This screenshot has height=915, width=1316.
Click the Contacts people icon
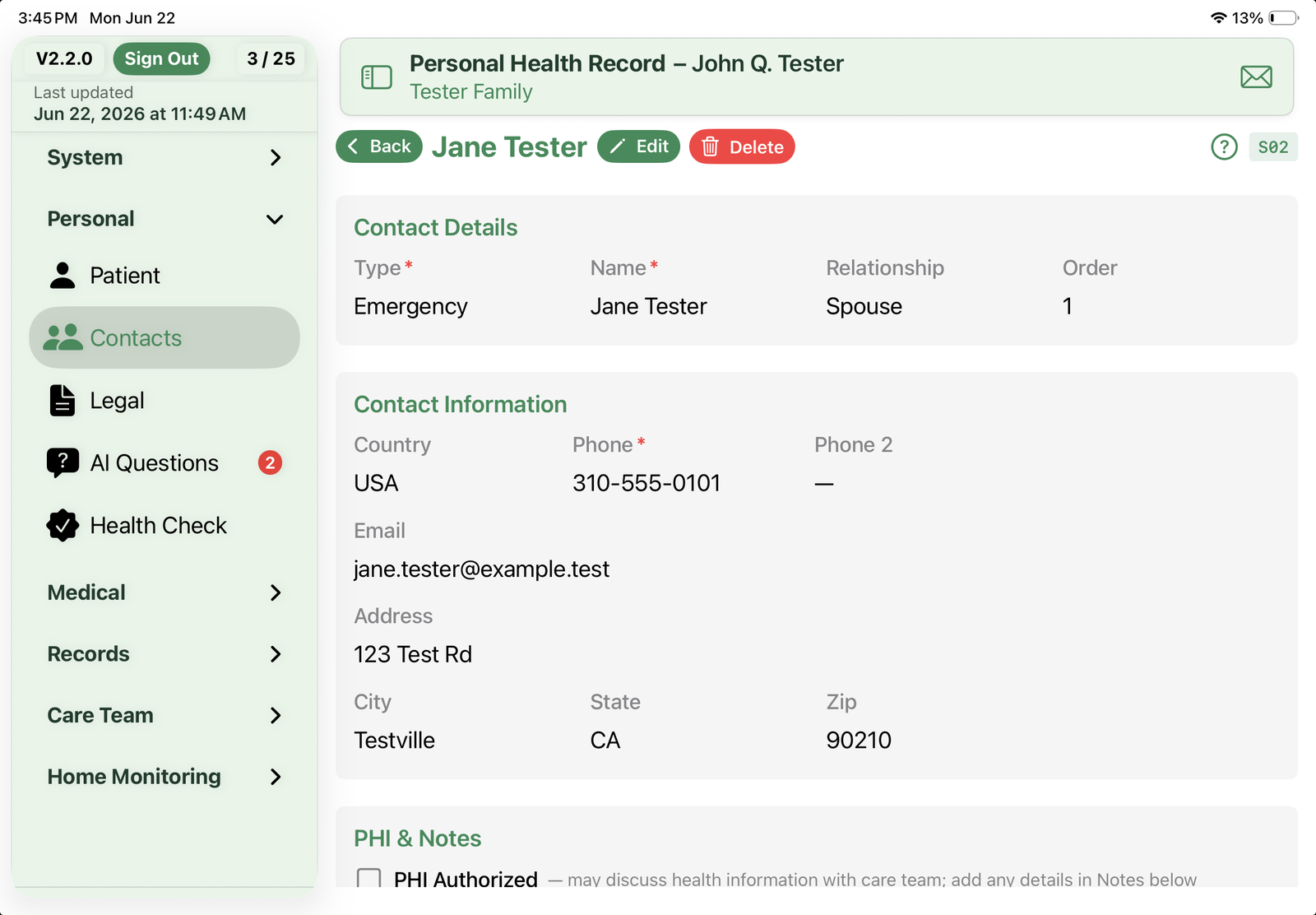(x=63, y=337)
